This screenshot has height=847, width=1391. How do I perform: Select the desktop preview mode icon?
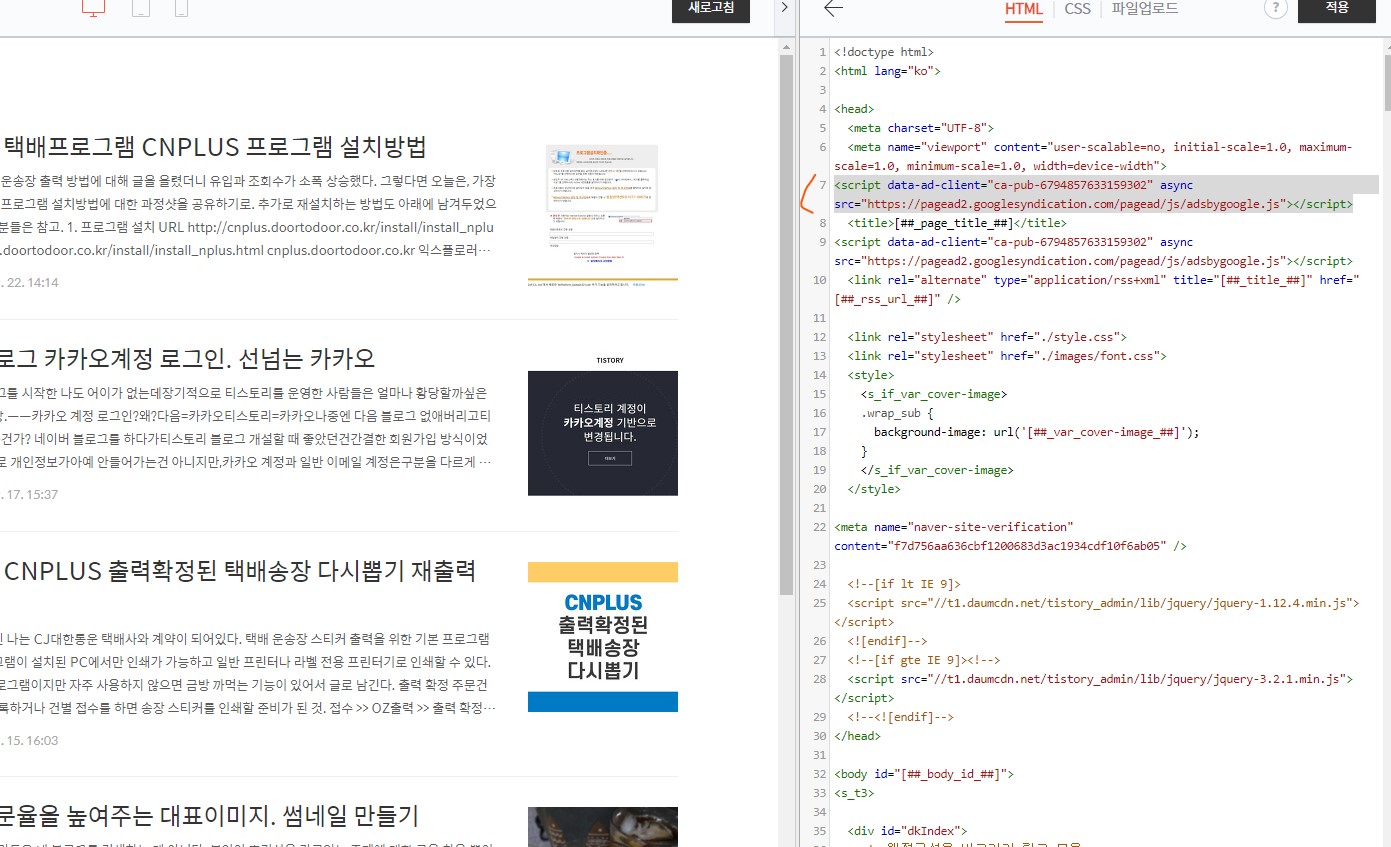coord(93,8)
